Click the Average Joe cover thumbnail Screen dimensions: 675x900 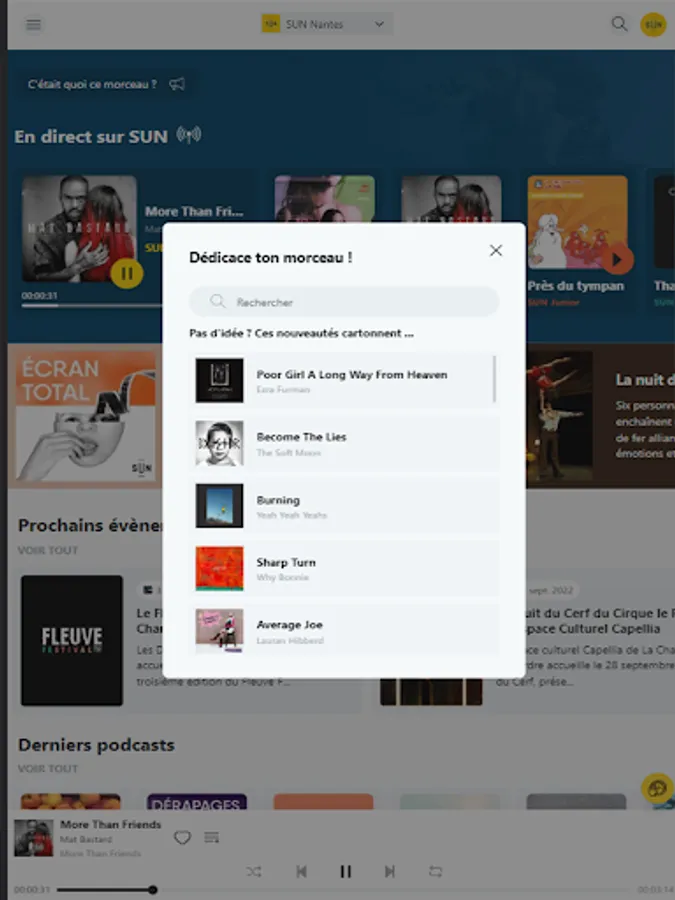click(219, 631)
